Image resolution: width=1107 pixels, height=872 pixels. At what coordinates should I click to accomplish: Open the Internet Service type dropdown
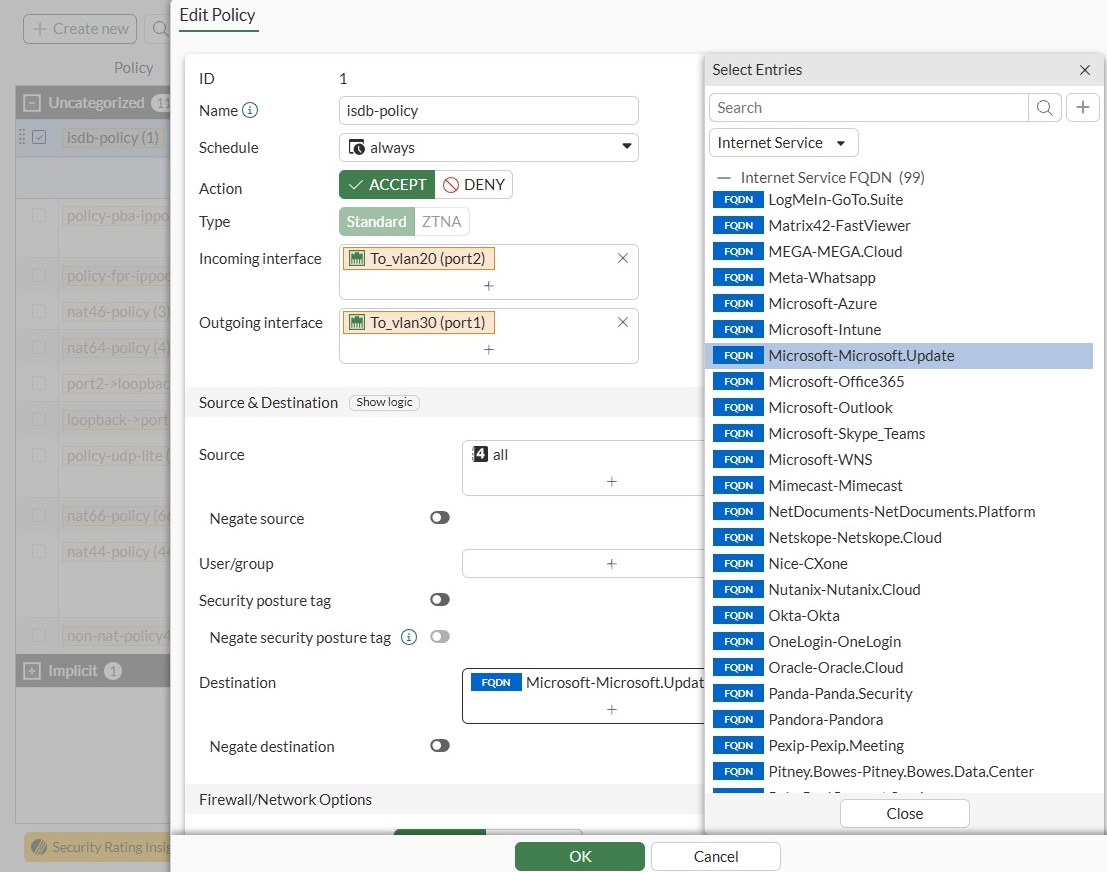pyautogui.click(x=783, y=143)
